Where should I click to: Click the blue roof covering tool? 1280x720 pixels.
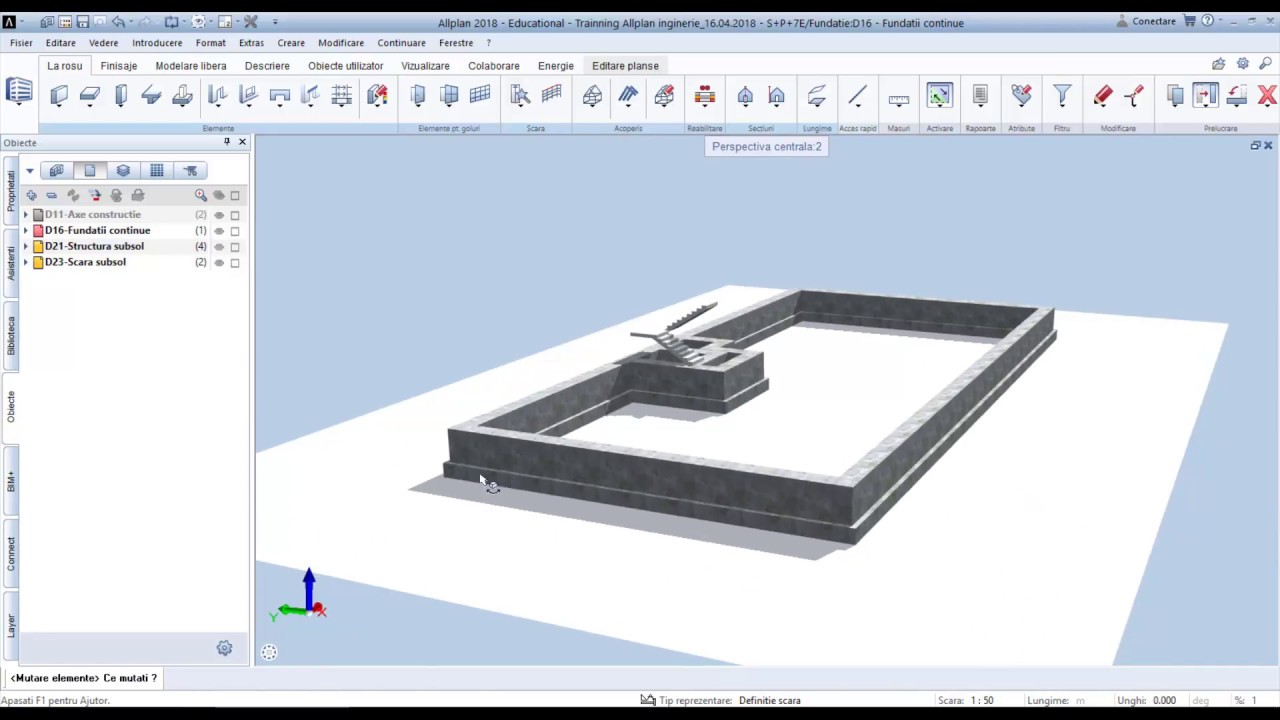tap(628, 96)
